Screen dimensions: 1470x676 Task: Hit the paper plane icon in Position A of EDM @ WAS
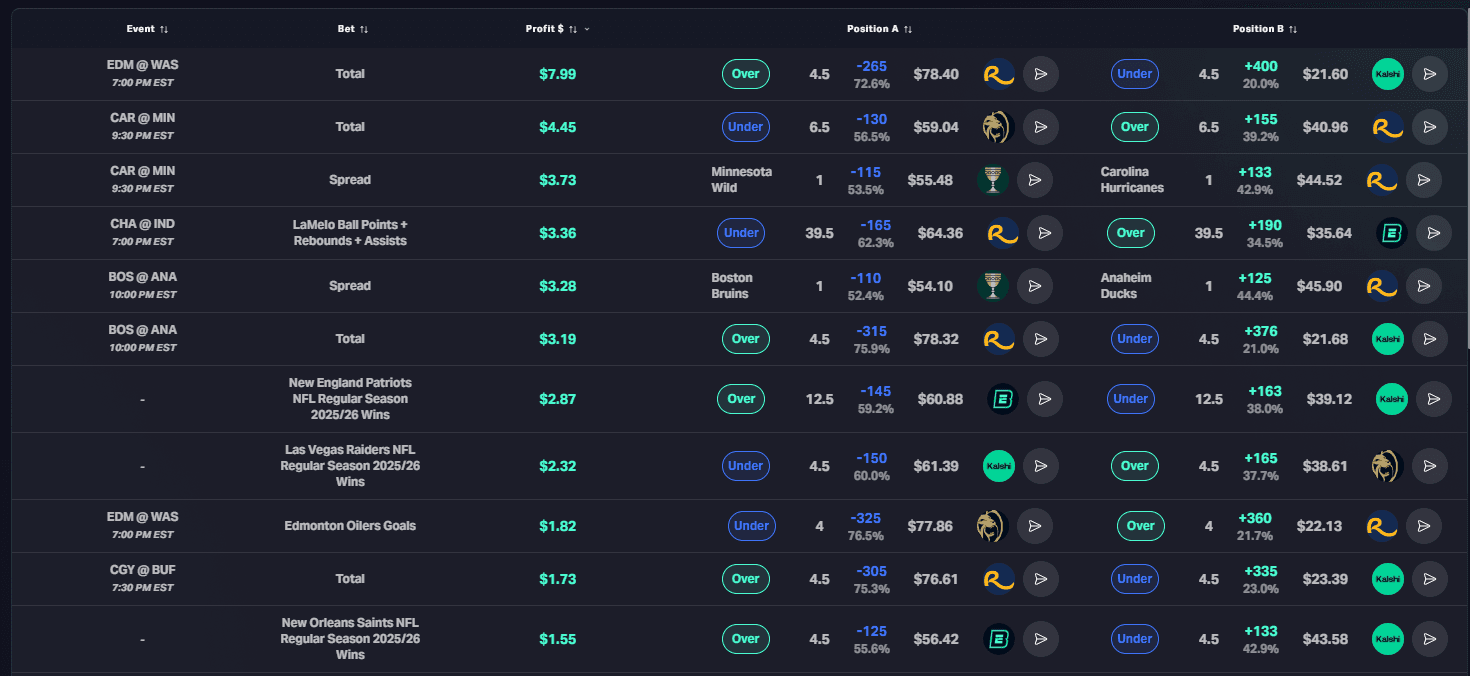(1041, 74)
